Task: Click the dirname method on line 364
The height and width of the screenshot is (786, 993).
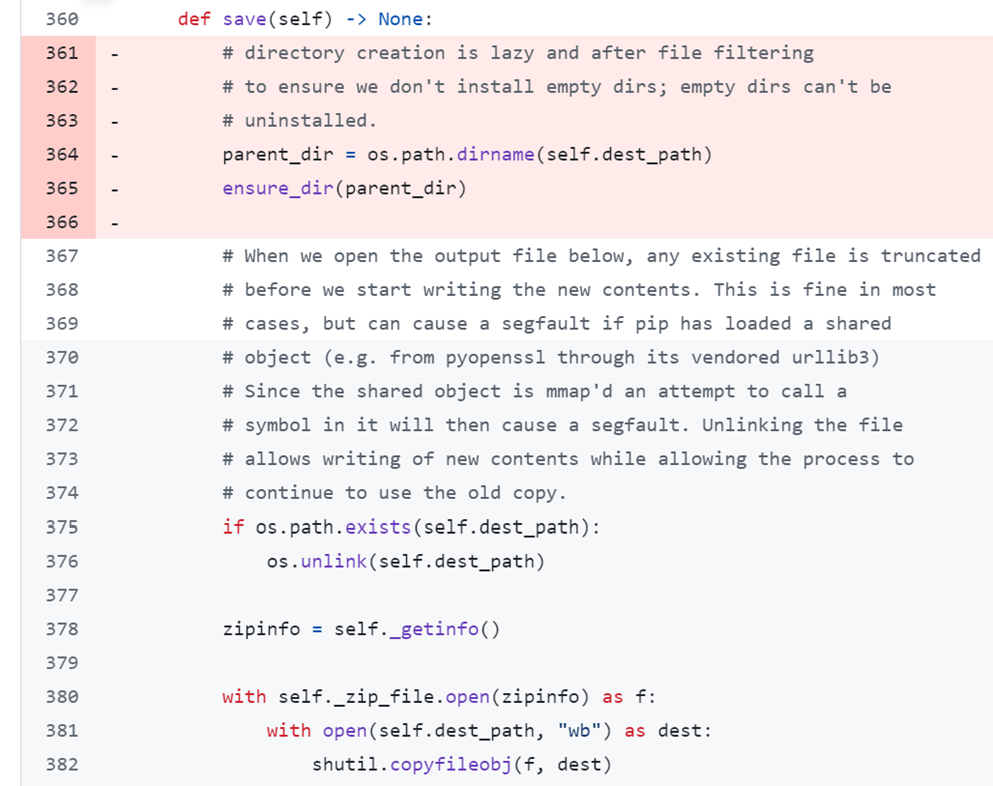Action: [x=495, y=155]
